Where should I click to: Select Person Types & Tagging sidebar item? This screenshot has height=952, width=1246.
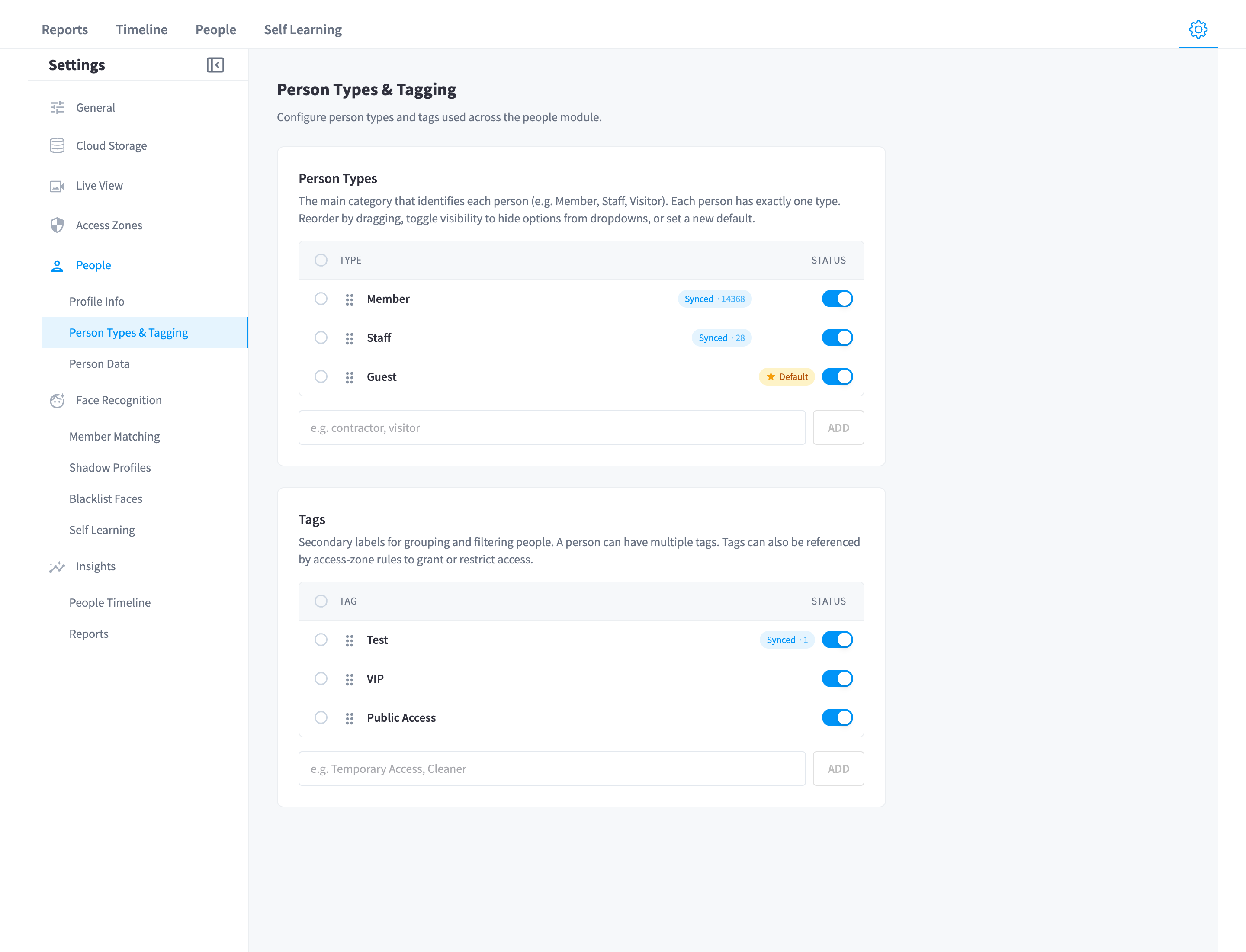point(145,333)
